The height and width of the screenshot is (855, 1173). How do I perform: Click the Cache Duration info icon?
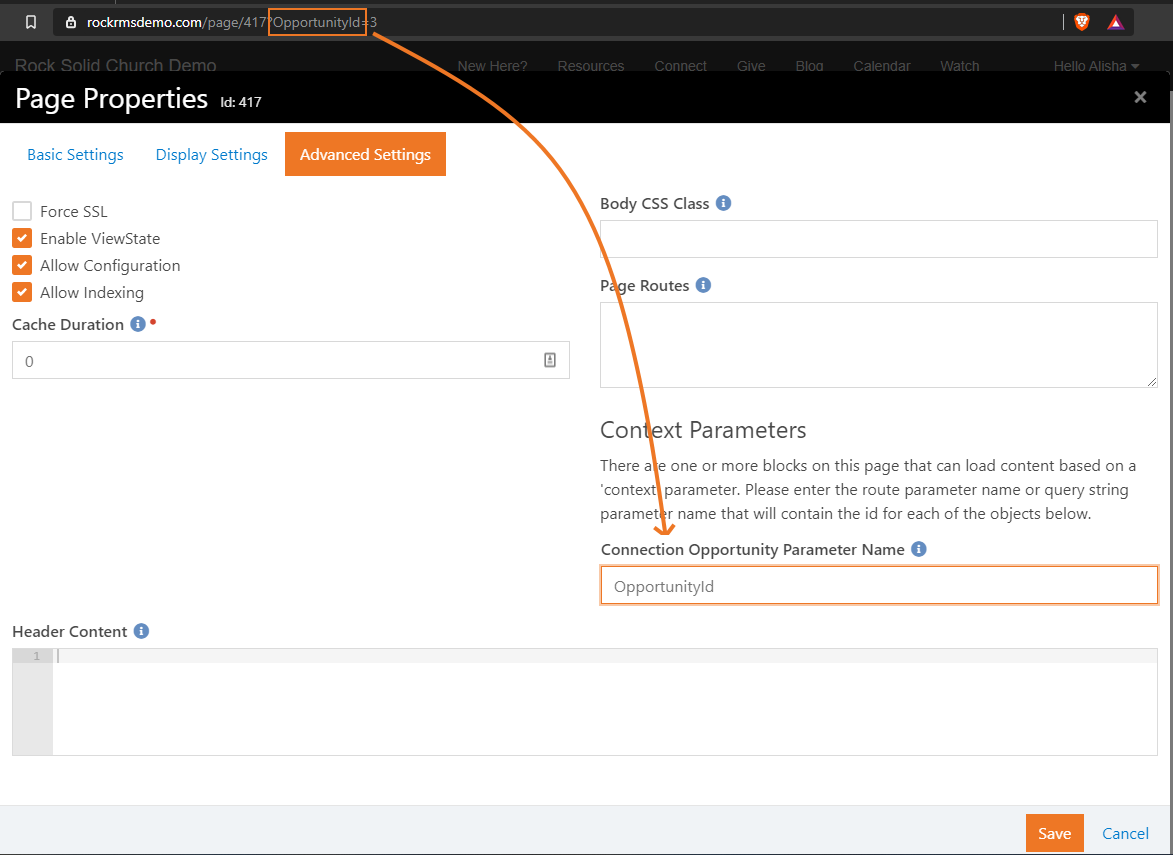[138, 324]
